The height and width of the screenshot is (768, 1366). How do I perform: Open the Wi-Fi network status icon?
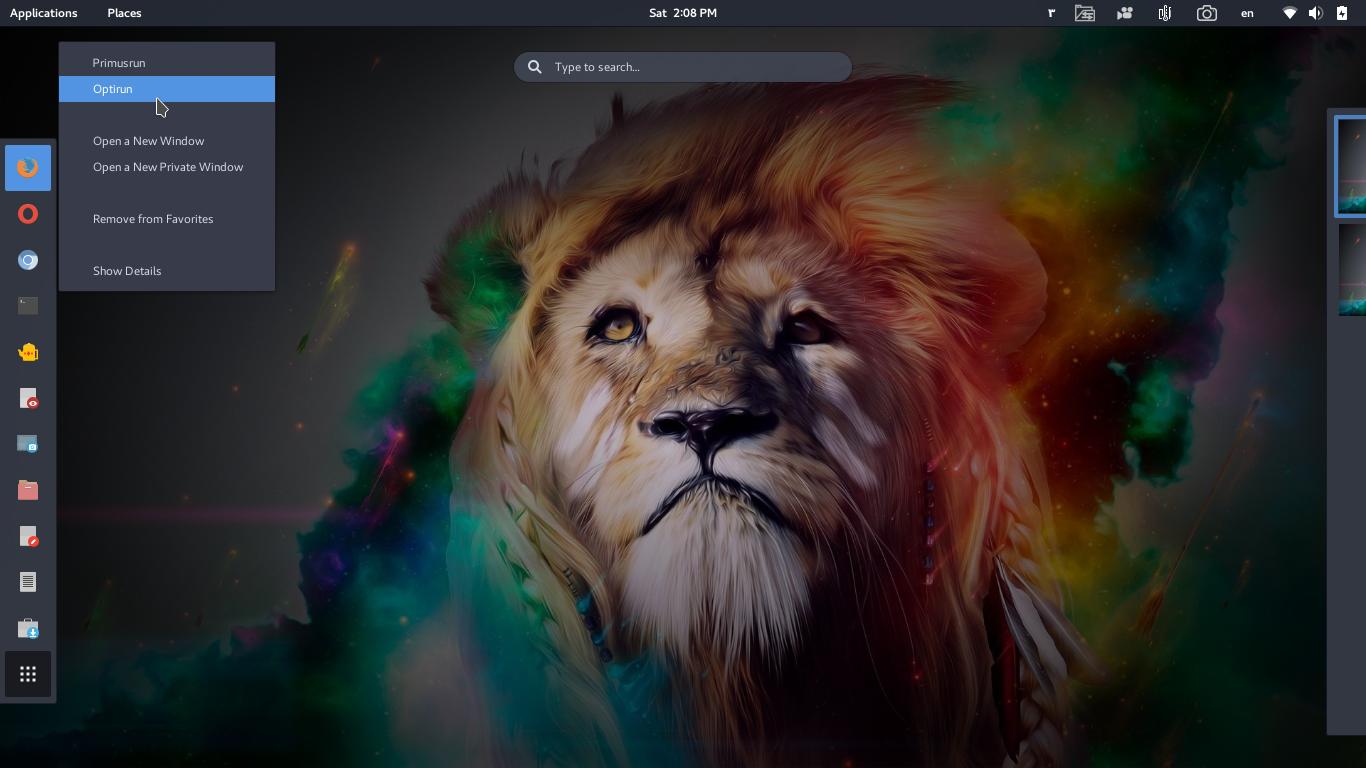pyautogui.click(x=1290, y=13)
